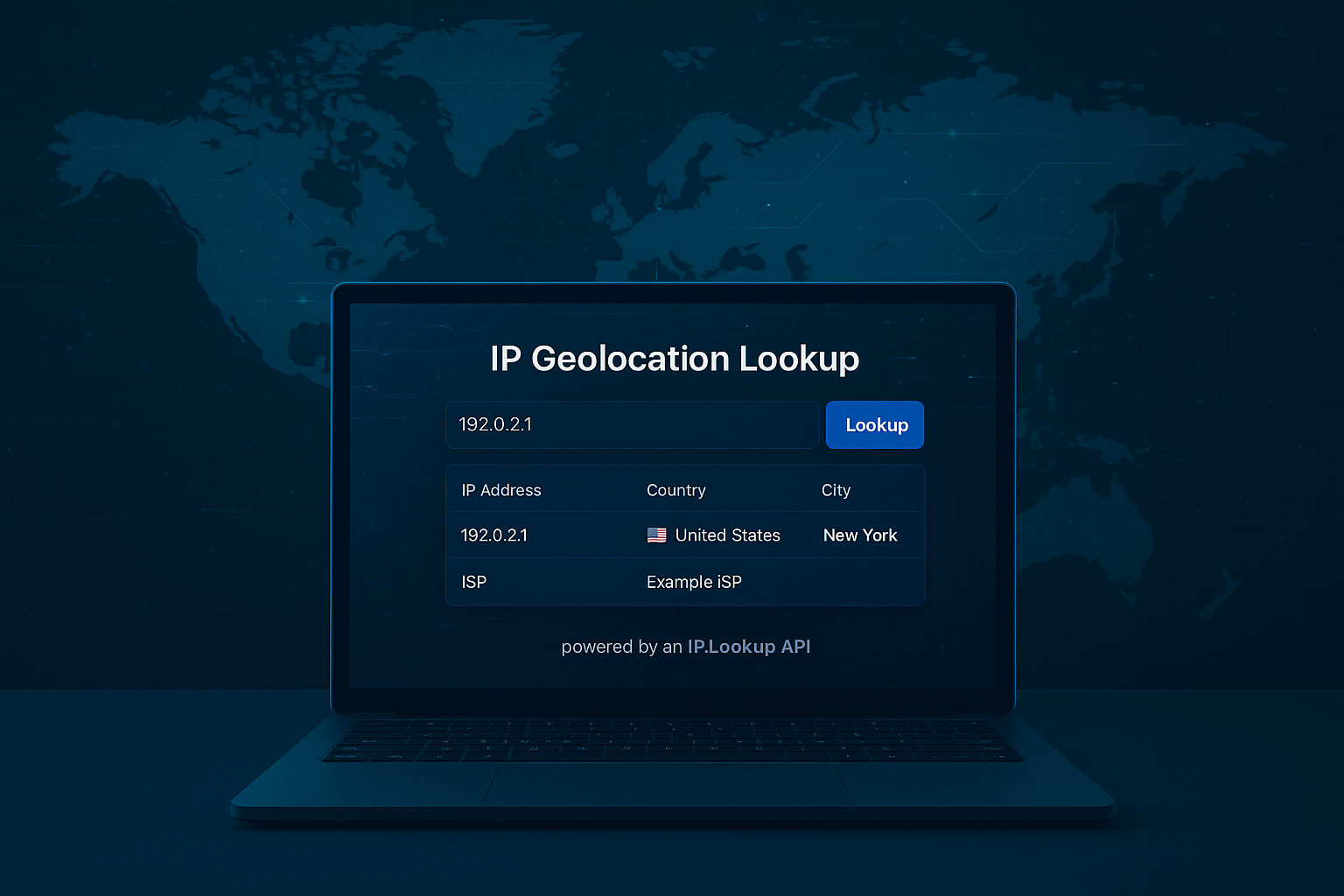The image size is (1344, 896).
Task: Select the Country column header
Action: coord(676,490)
